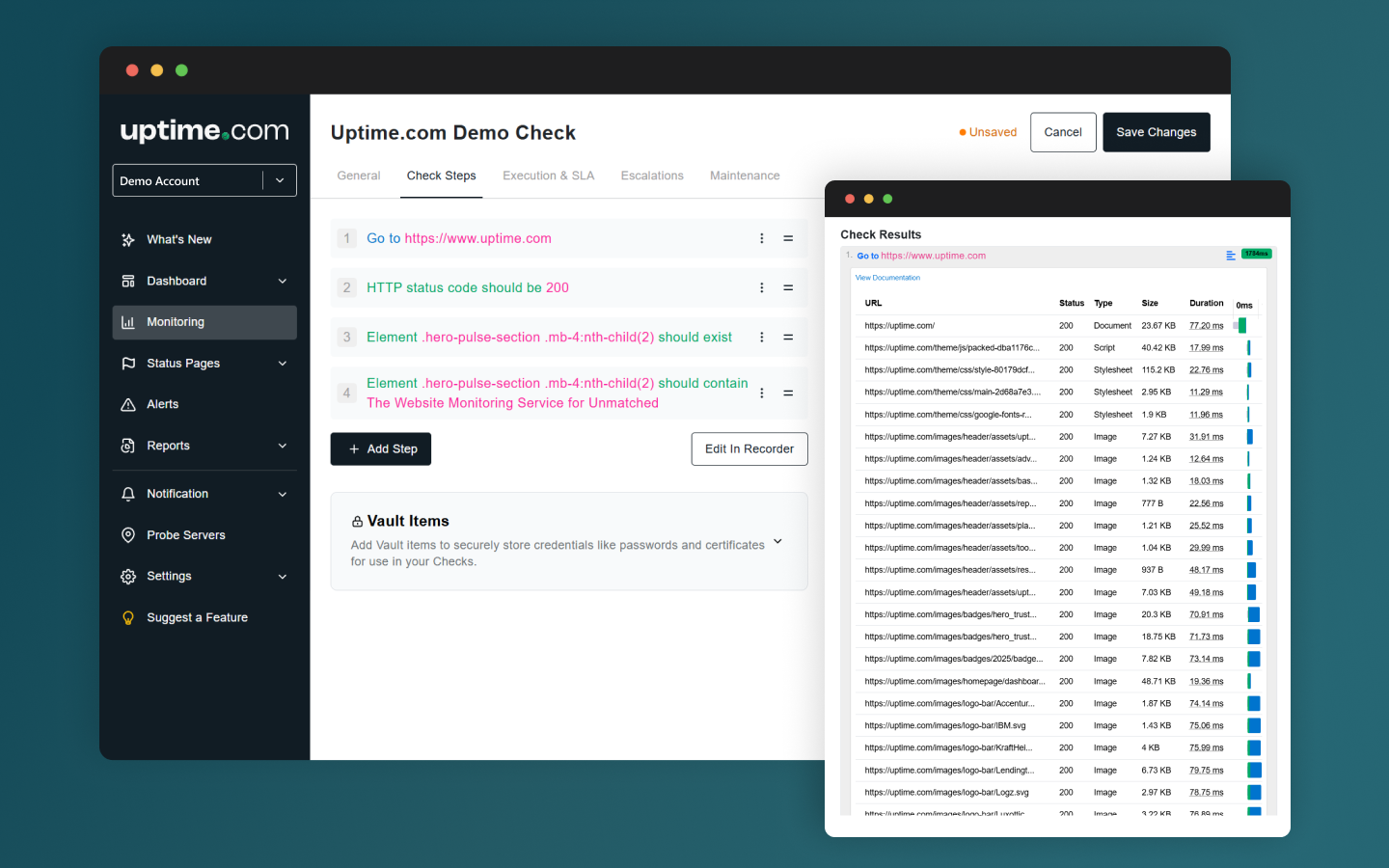This screenshot has width=1389, height=868.
Task: Open kebab menu for HTTP status code step
Action: tap(762, 287)
